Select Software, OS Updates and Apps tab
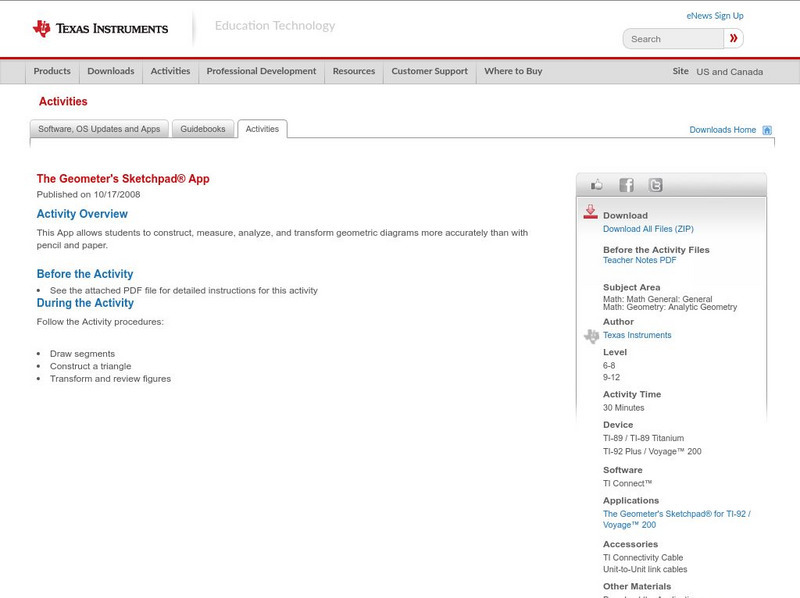This screenshot has width=800, height=598. pos(99,129)
